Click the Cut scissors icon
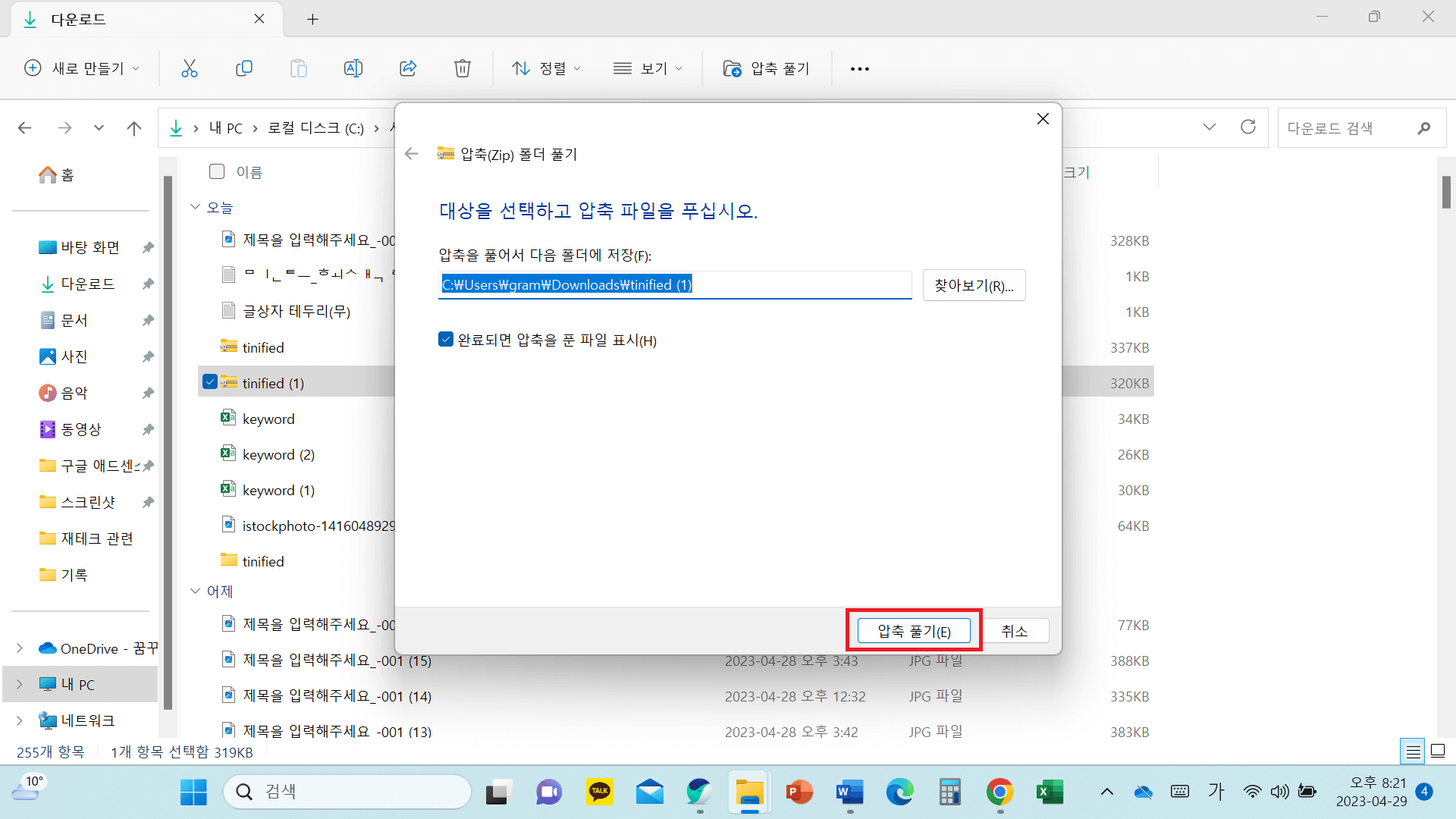 click(190, 68)
